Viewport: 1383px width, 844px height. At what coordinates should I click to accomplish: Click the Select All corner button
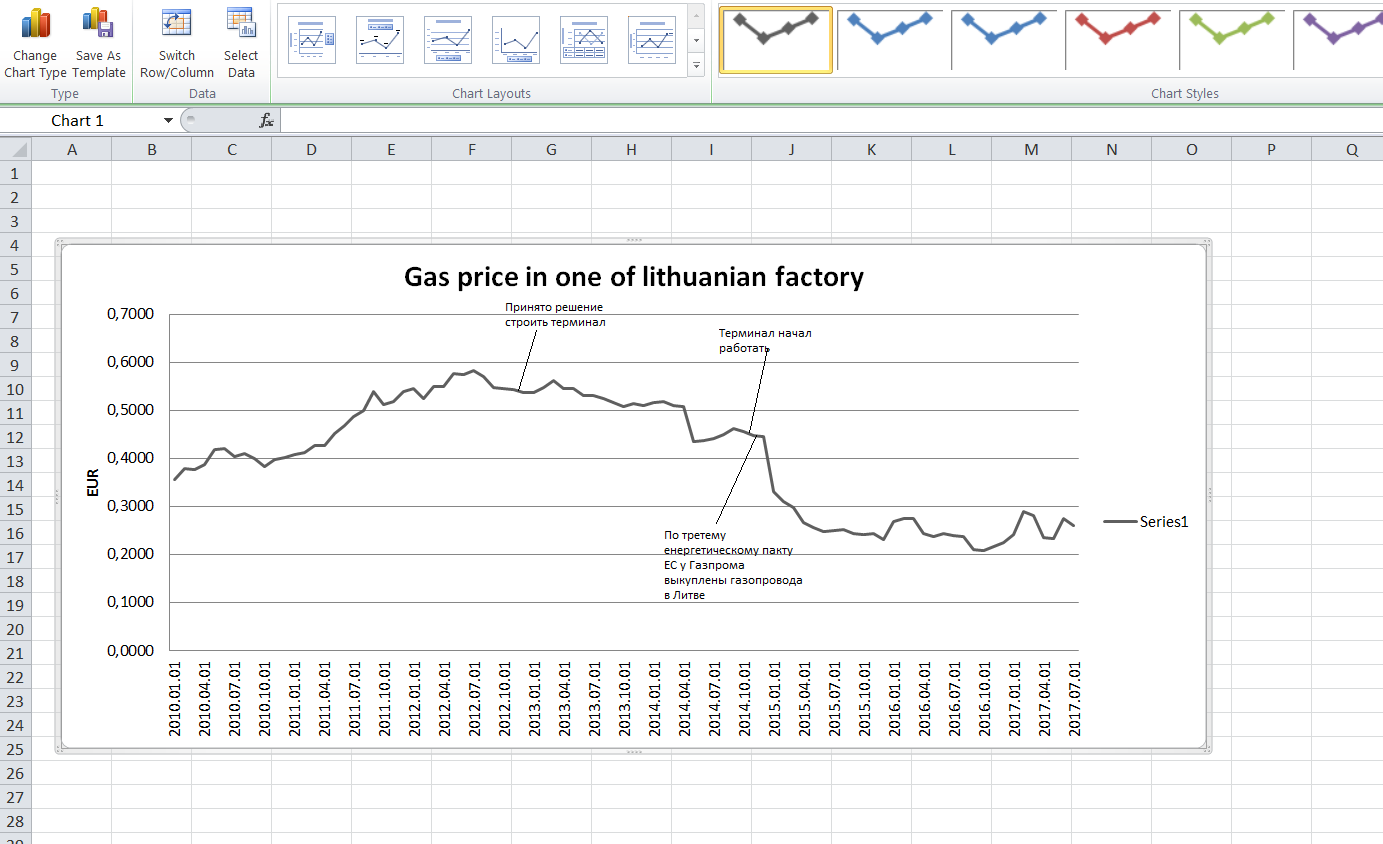coord(15,150)
